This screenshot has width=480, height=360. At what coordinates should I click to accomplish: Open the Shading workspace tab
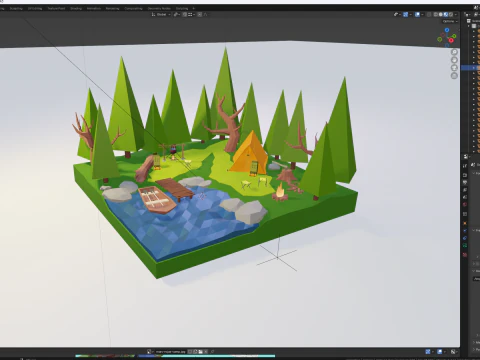[x=76, y=8]
